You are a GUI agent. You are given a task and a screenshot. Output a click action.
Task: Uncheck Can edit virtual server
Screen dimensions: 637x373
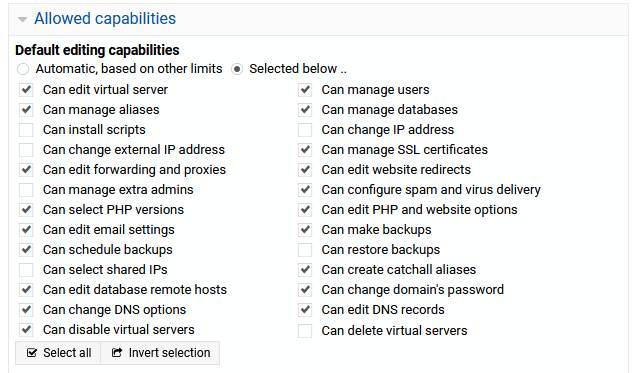[26, 90]
